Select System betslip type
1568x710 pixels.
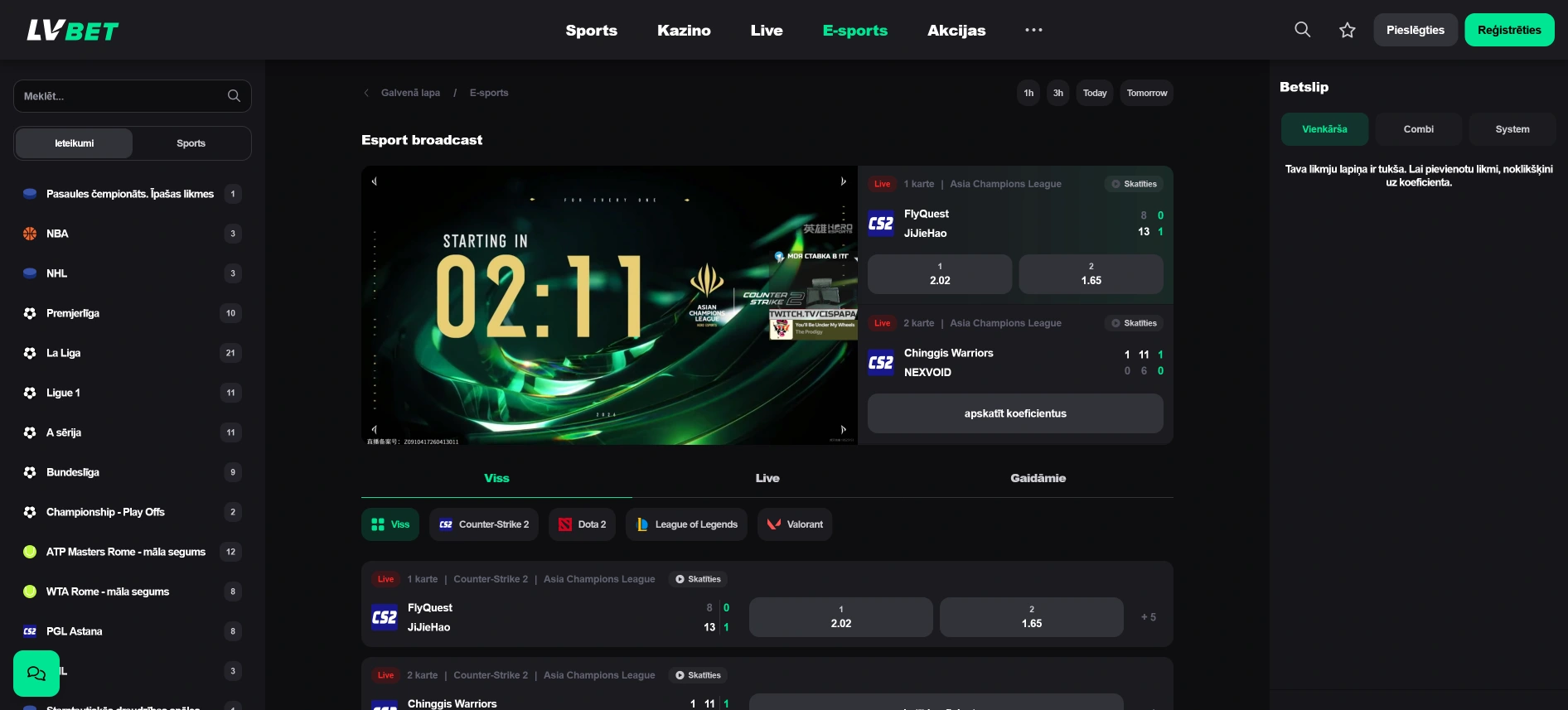click(x=1512, y=129)
